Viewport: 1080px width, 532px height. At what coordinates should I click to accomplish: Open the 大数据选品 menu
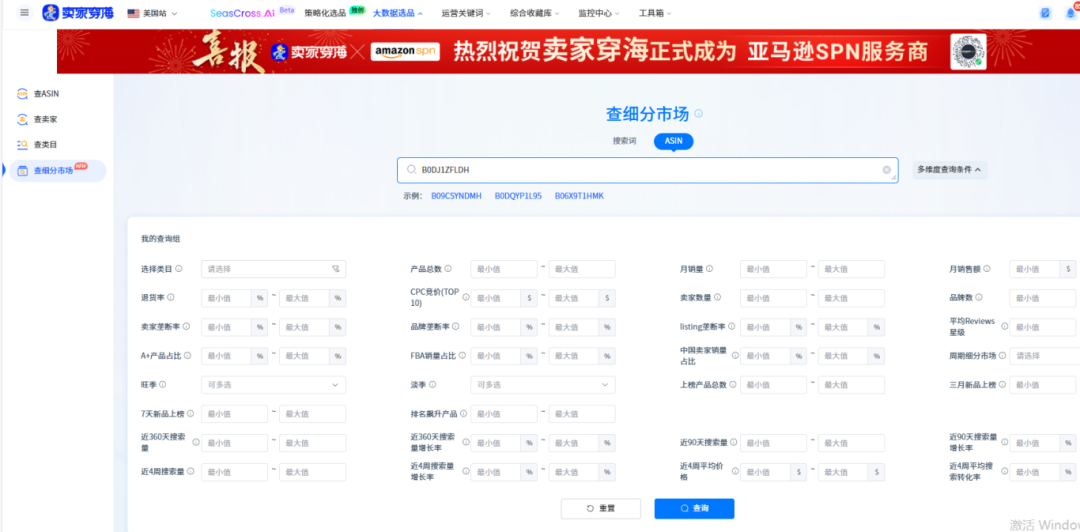click(397, 14)
